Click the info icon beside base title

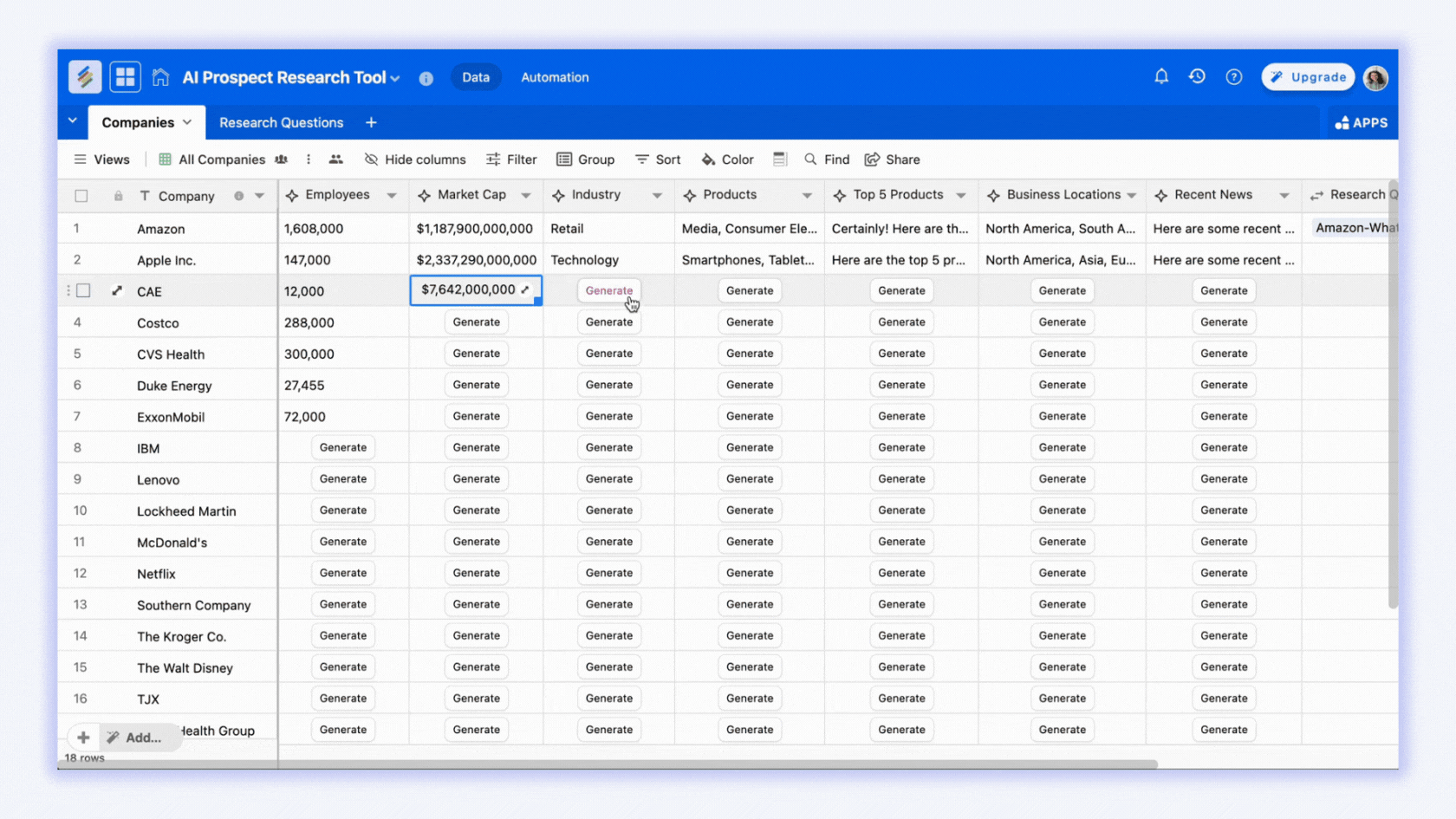426,78
